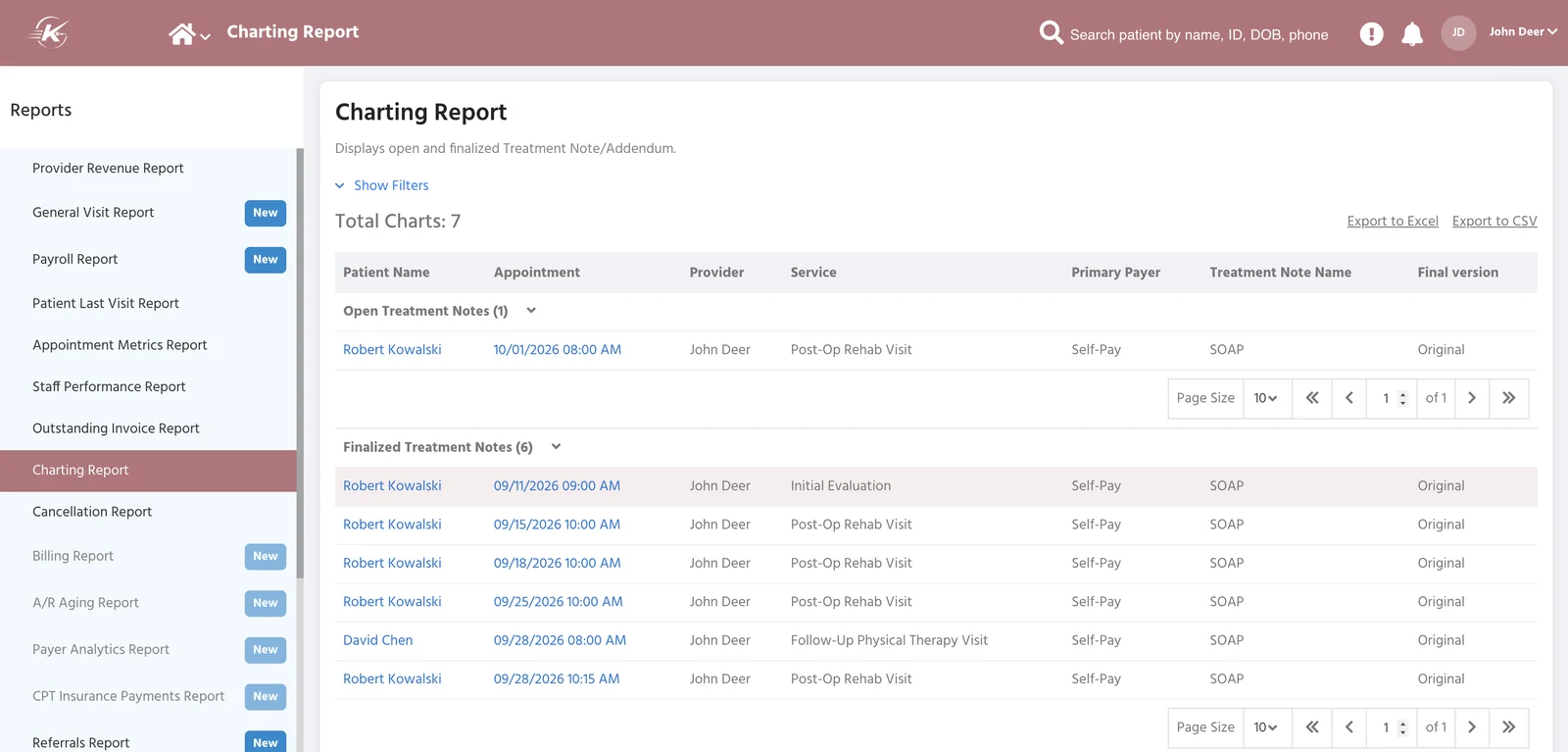Open the 09/11/2026 09:00 AM appointment
The height and width of the screenshot is (752, 1568).
[x=557, y=486]
